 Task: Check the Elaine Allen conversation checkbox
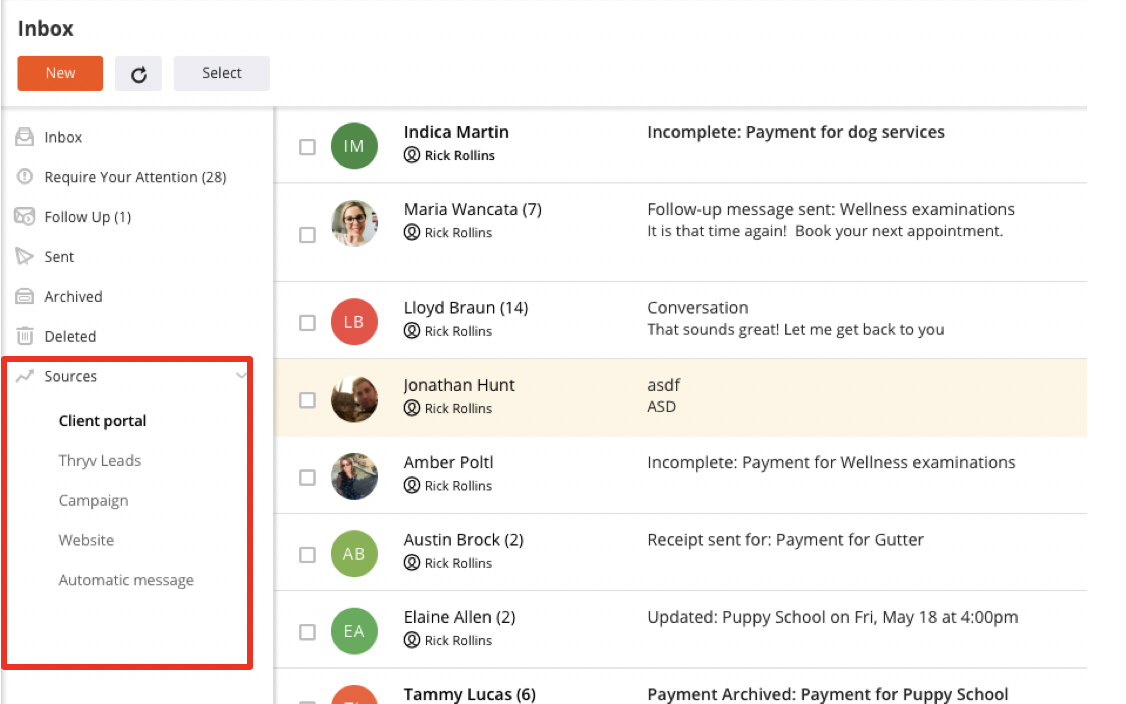[307, 632]
